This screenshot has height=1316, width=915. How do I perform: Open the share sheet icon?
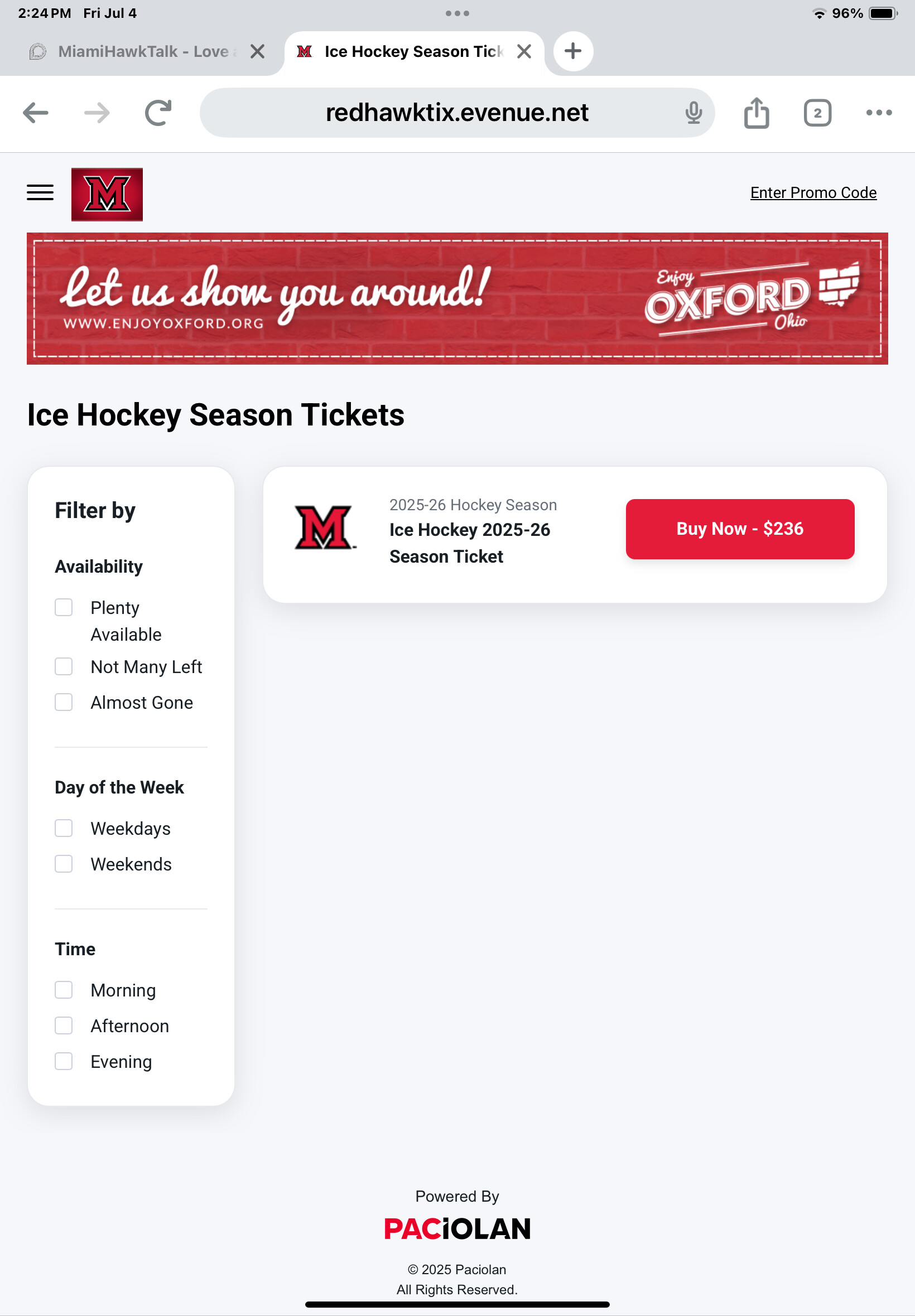(756, 112)
